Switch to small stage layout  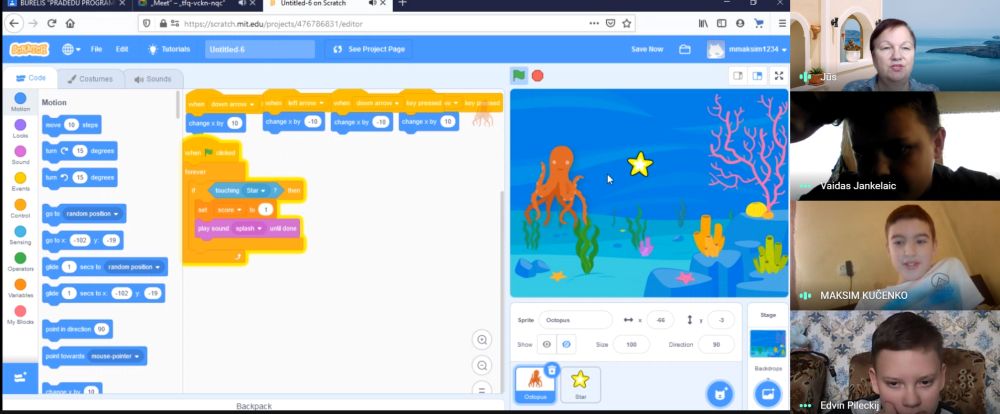point(738,76)
